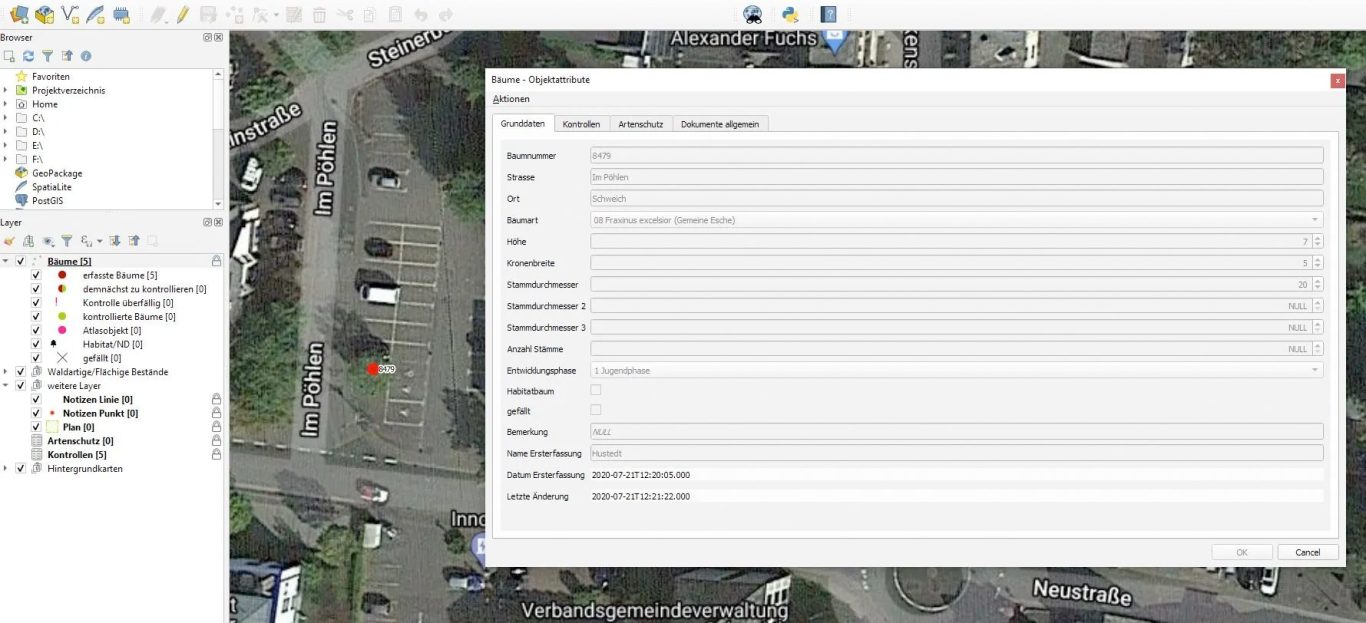The image size is (1366, 623).
Task: Open the Entwicklungsphase dropdown
Action: pos(1314,369)
